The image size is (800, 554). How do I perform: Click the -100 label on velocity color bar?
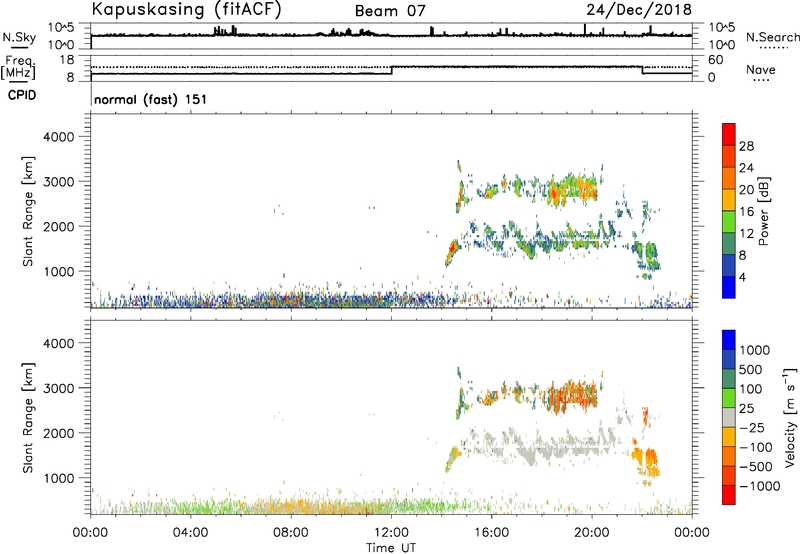pos(756,447)
